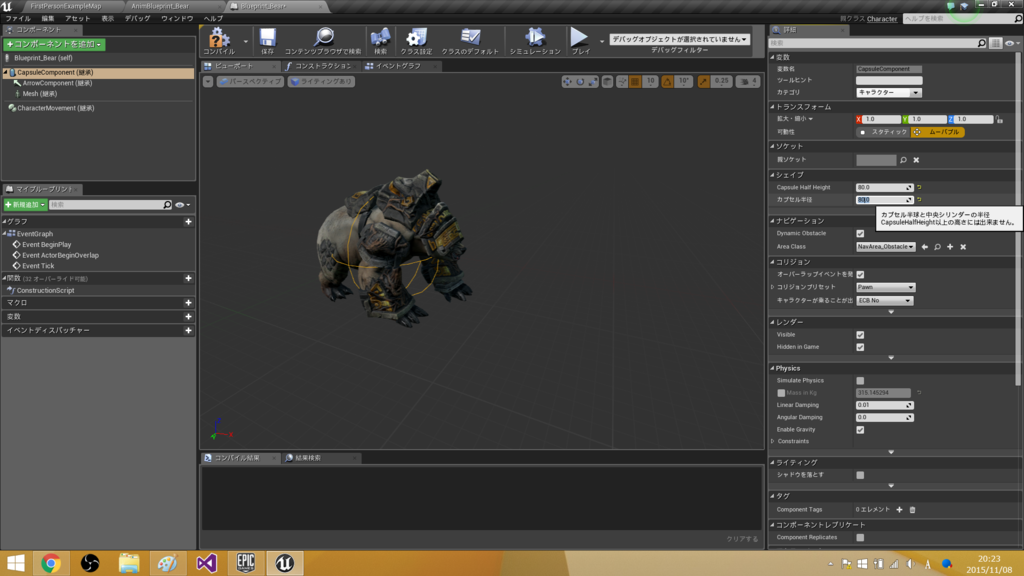Create new Area Class with plus icon
1024x576 pixels.
tap(950, 247)
